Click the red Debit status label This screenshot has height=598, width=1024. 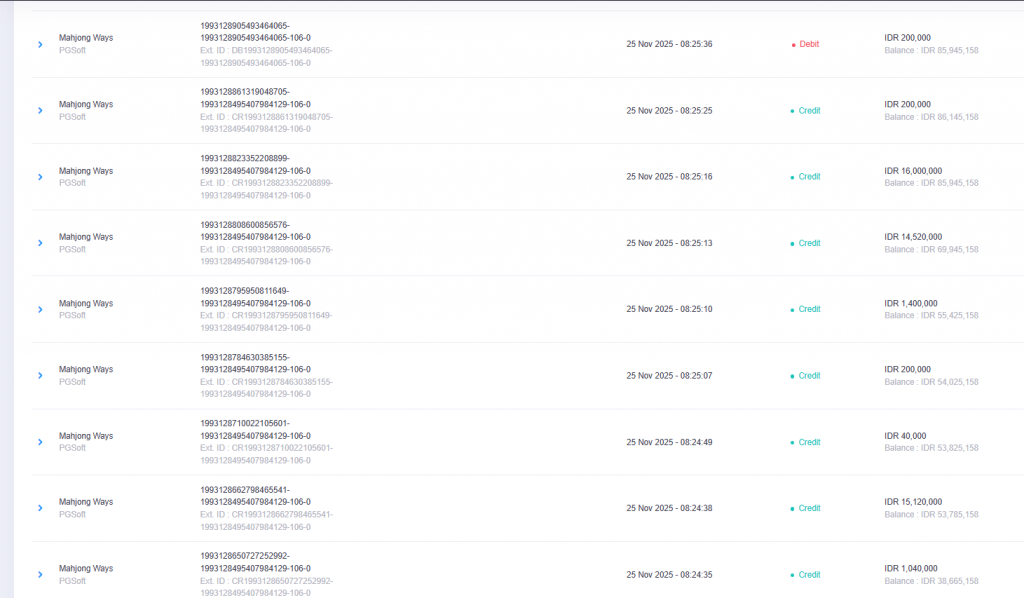coord(808,44)
